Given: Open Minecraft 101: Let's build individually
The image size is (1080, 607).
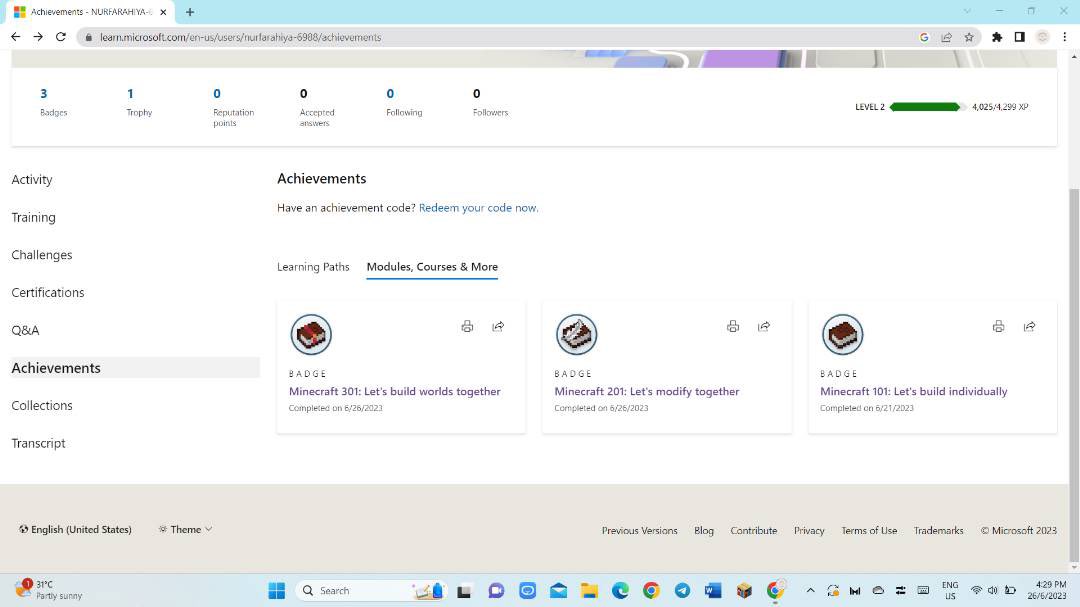Looking at the screenshot, I should click(x=913, y=391).
